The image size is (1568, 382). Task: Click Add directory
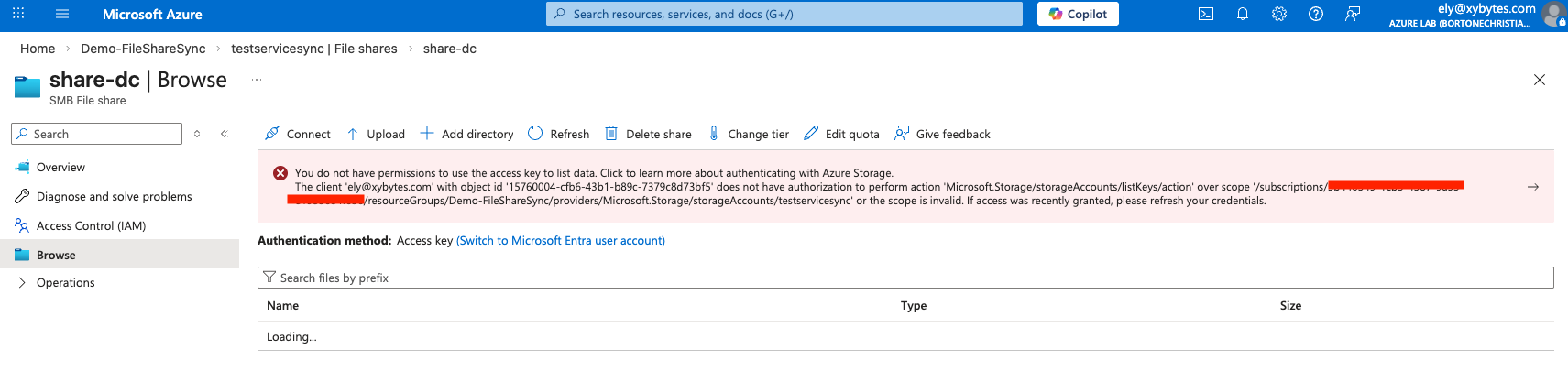pyautogui.click(x=466, y=134)
